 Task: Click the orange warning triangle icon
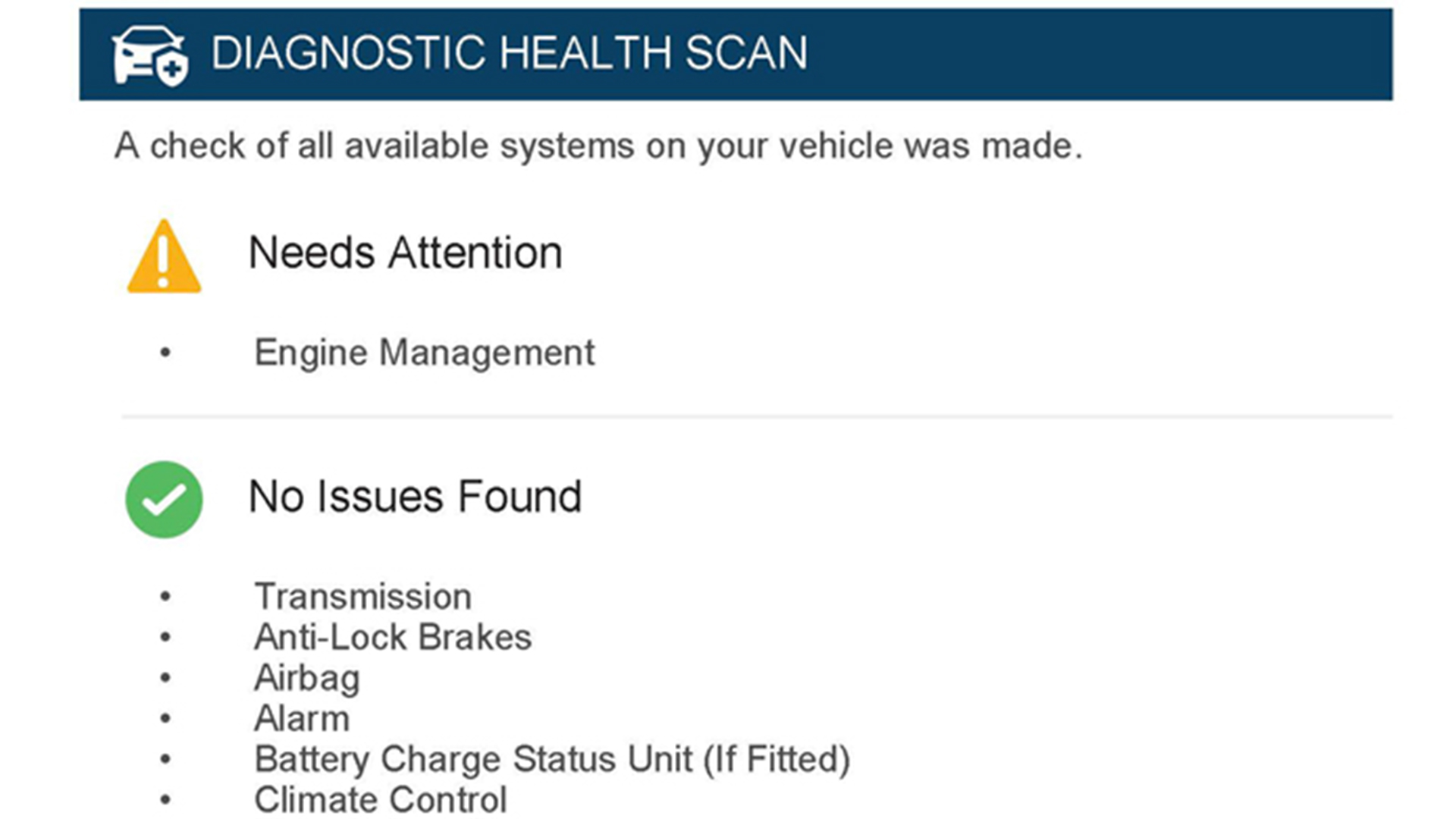point(164,257)
